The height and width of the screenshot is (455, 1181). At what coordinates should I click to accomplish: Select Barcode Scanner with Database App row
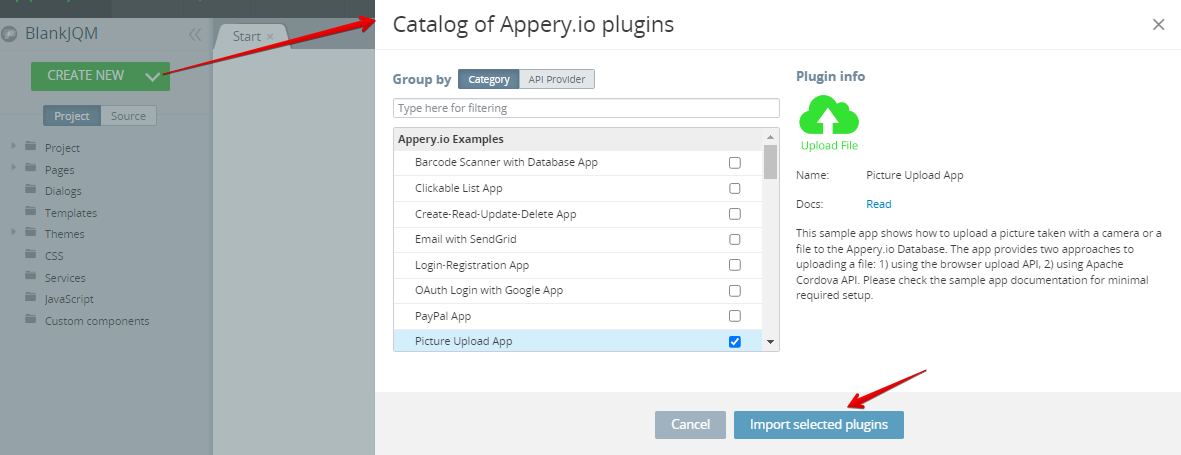point(578,163)
